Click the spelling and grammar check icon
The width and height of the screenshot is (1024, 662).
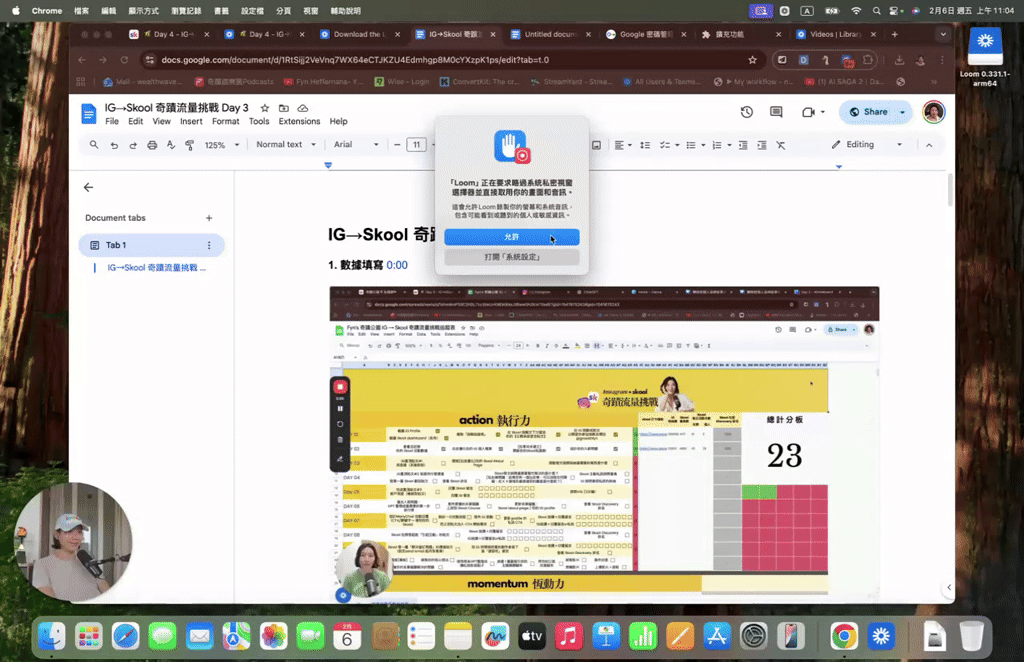click(x=170, y=145)
